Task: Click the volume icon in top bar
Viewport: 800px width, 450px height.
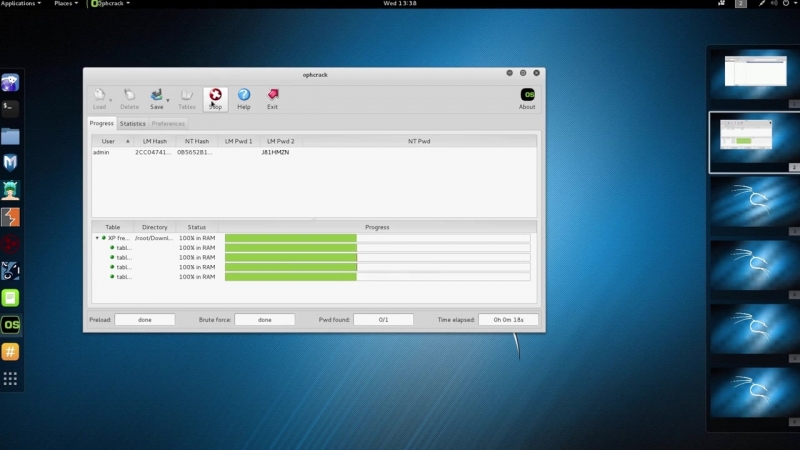Action: click(x=773, y=4)
